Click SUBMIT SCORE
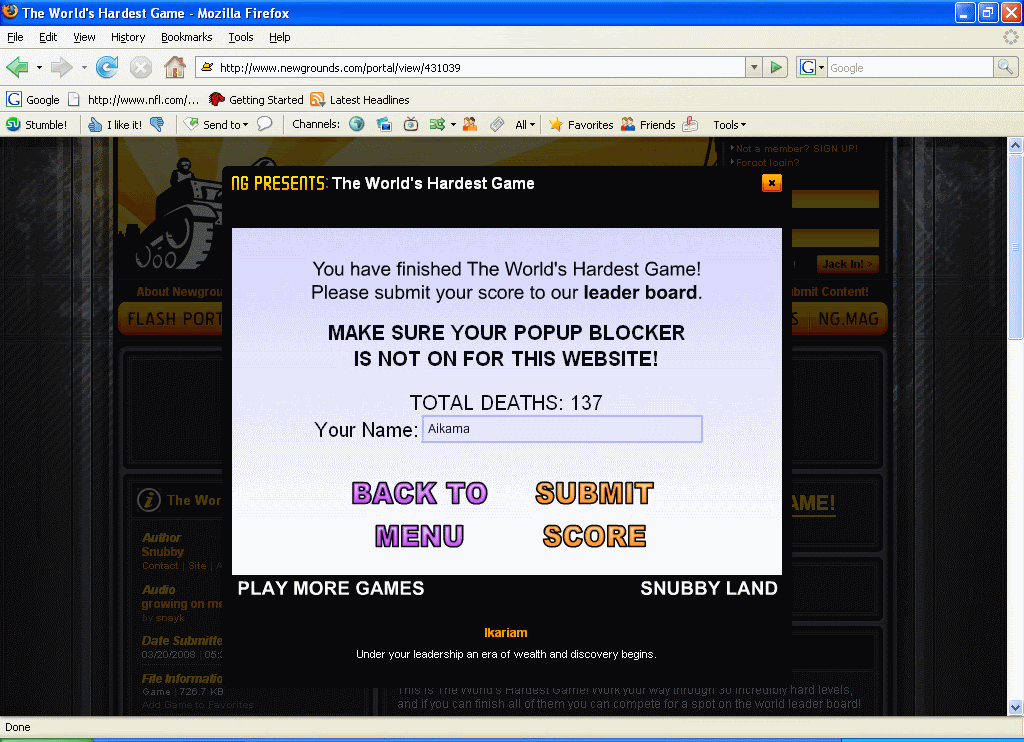The image size is (1024, 742). click(x=594, y=515)
